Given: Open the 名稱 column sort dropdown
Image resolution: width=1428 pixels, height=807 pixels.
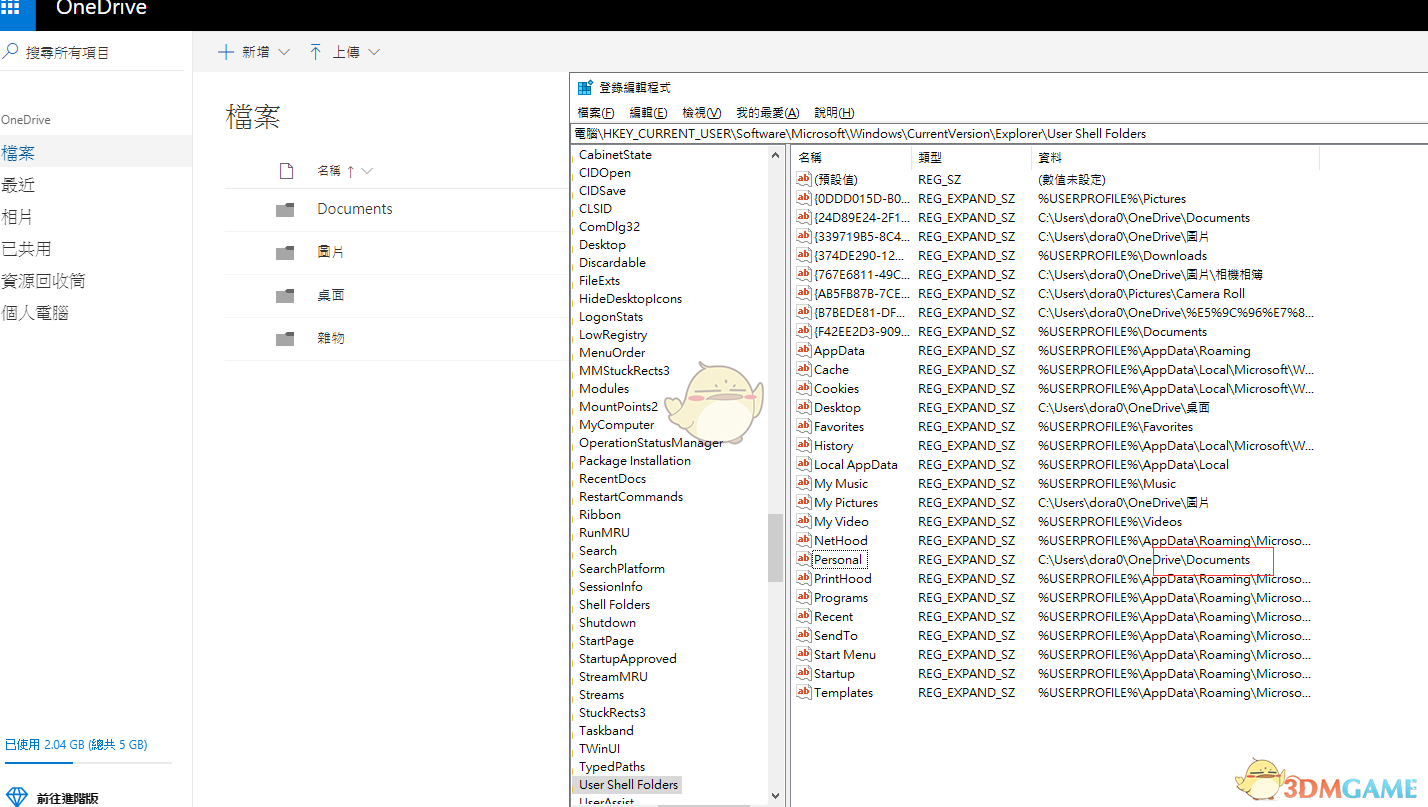Looking at the screenshot, I should click(367, 171).
